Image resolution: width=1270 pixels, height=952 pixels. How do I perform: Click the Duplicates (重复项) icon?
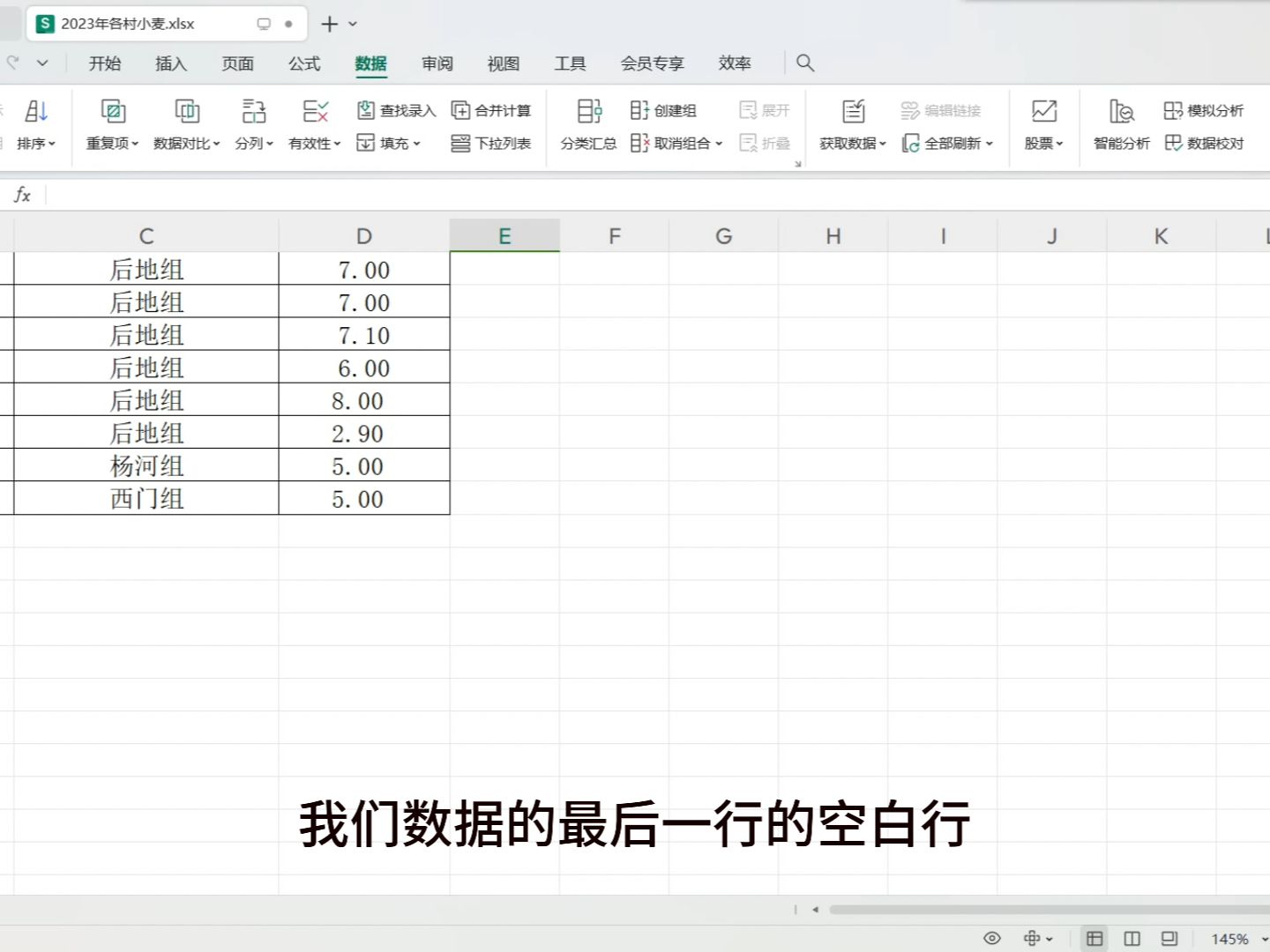(113, 111)
